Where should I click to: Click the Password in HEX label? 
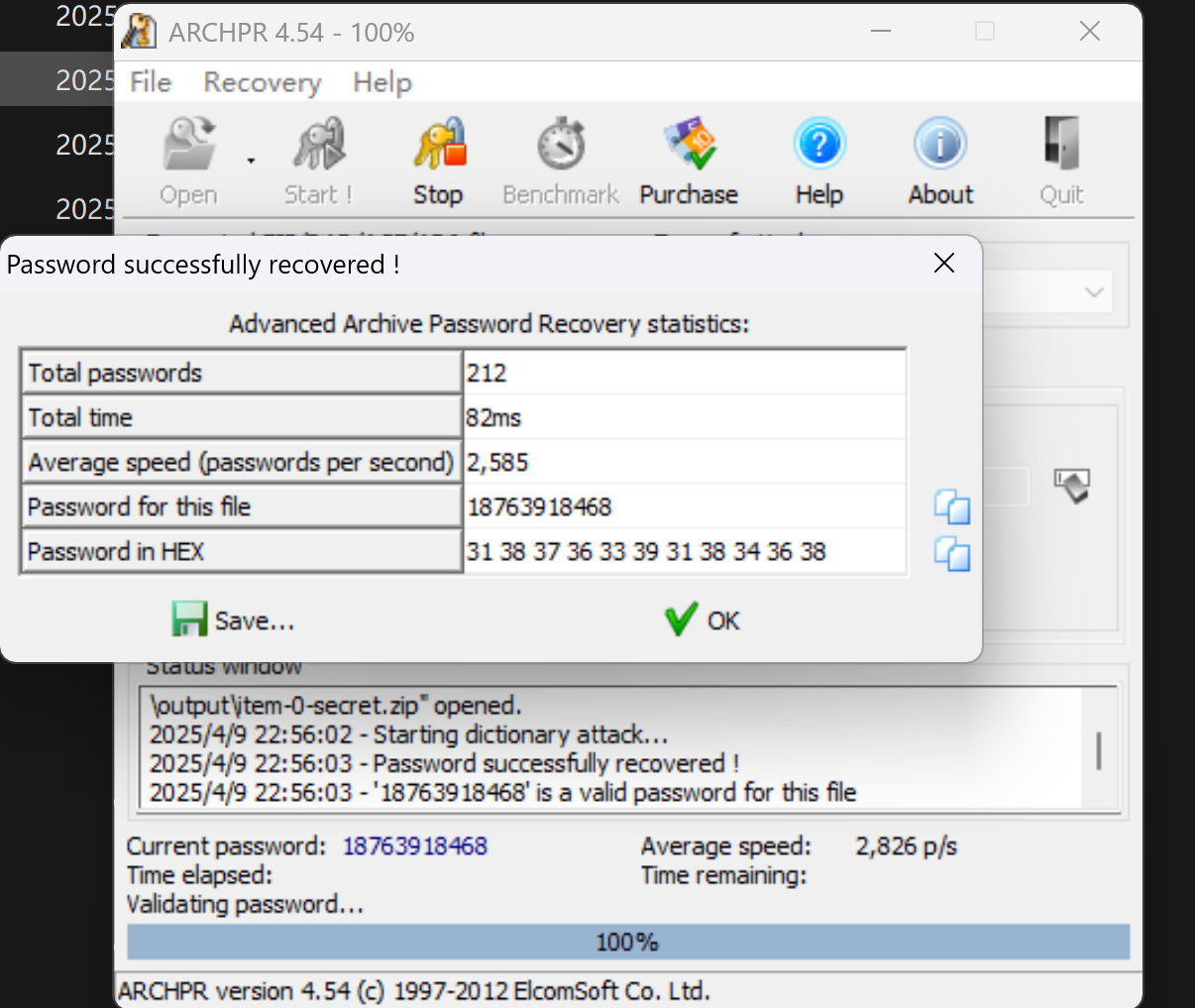pos(241,551)
